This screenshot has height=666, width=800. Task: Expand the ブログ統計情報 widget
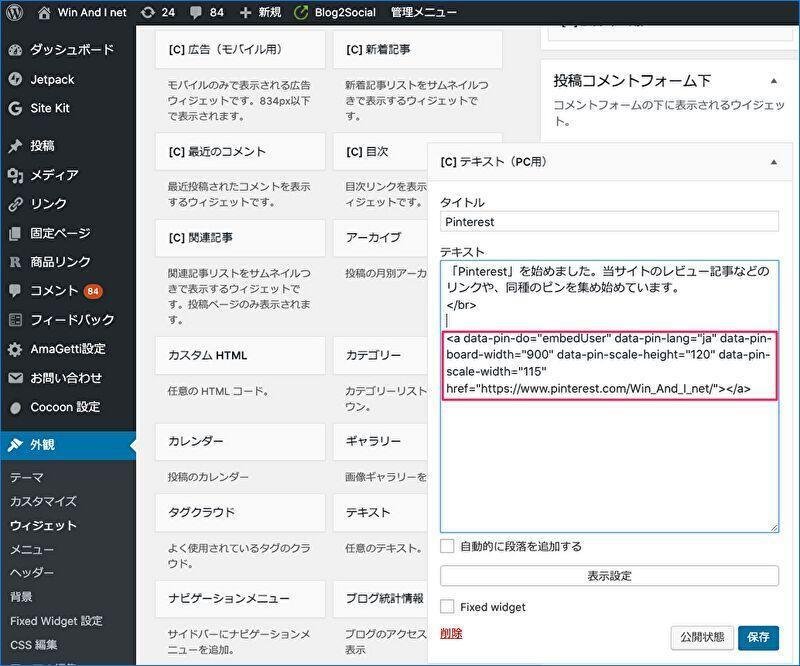[x=380, y=599]
